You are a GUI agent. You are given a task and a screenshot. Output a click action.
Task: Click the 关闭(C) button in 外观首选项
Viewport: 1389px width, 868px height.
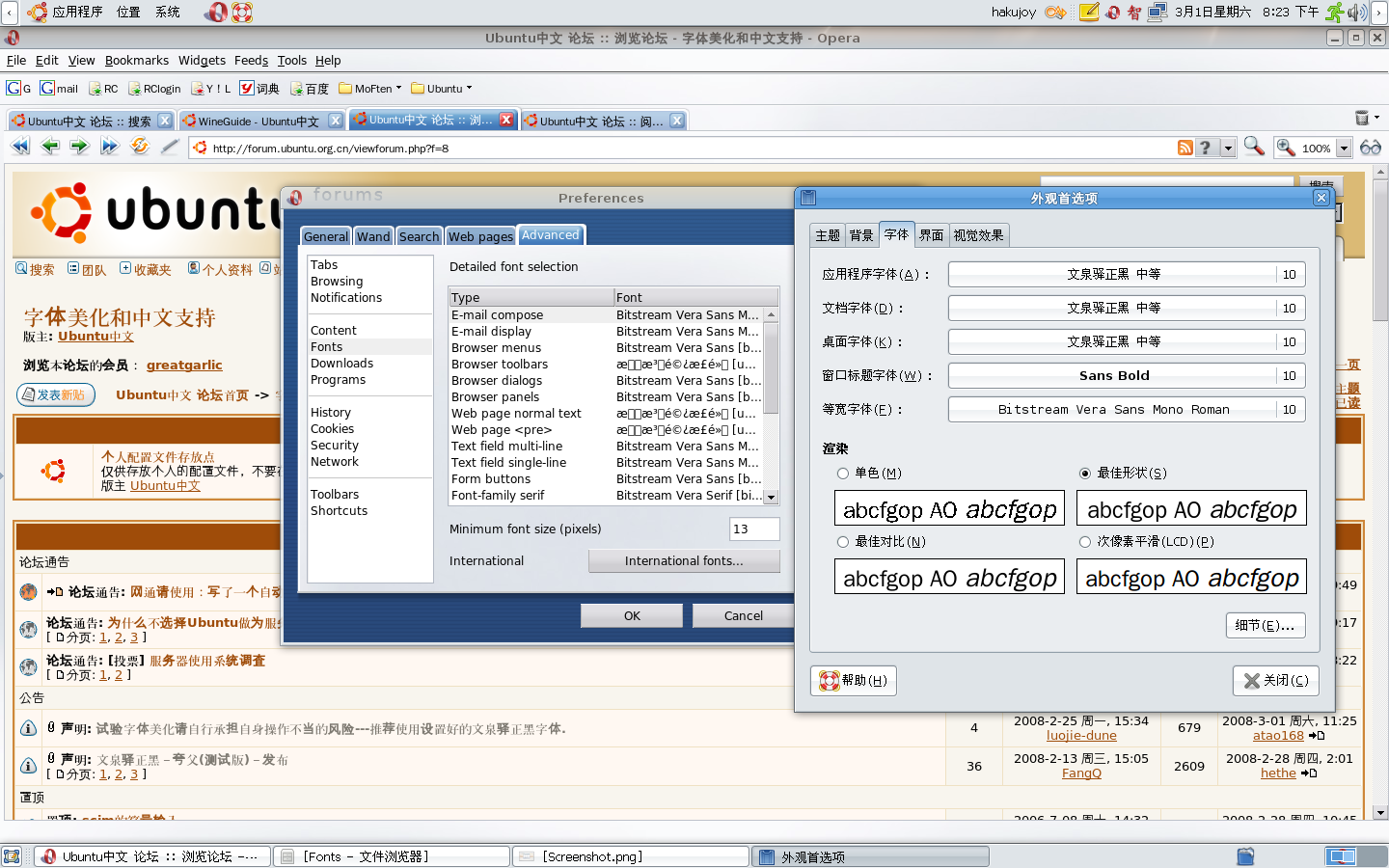coord(1275,680)
